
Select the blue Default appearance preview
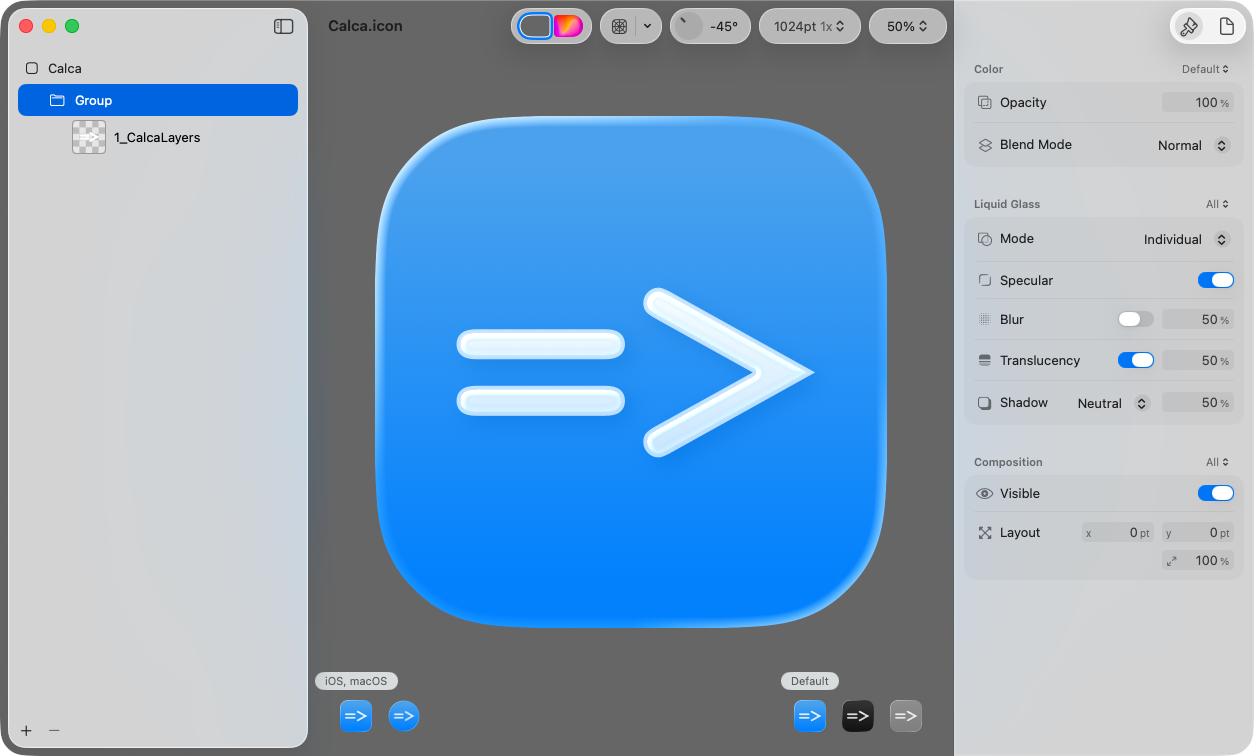810,716
